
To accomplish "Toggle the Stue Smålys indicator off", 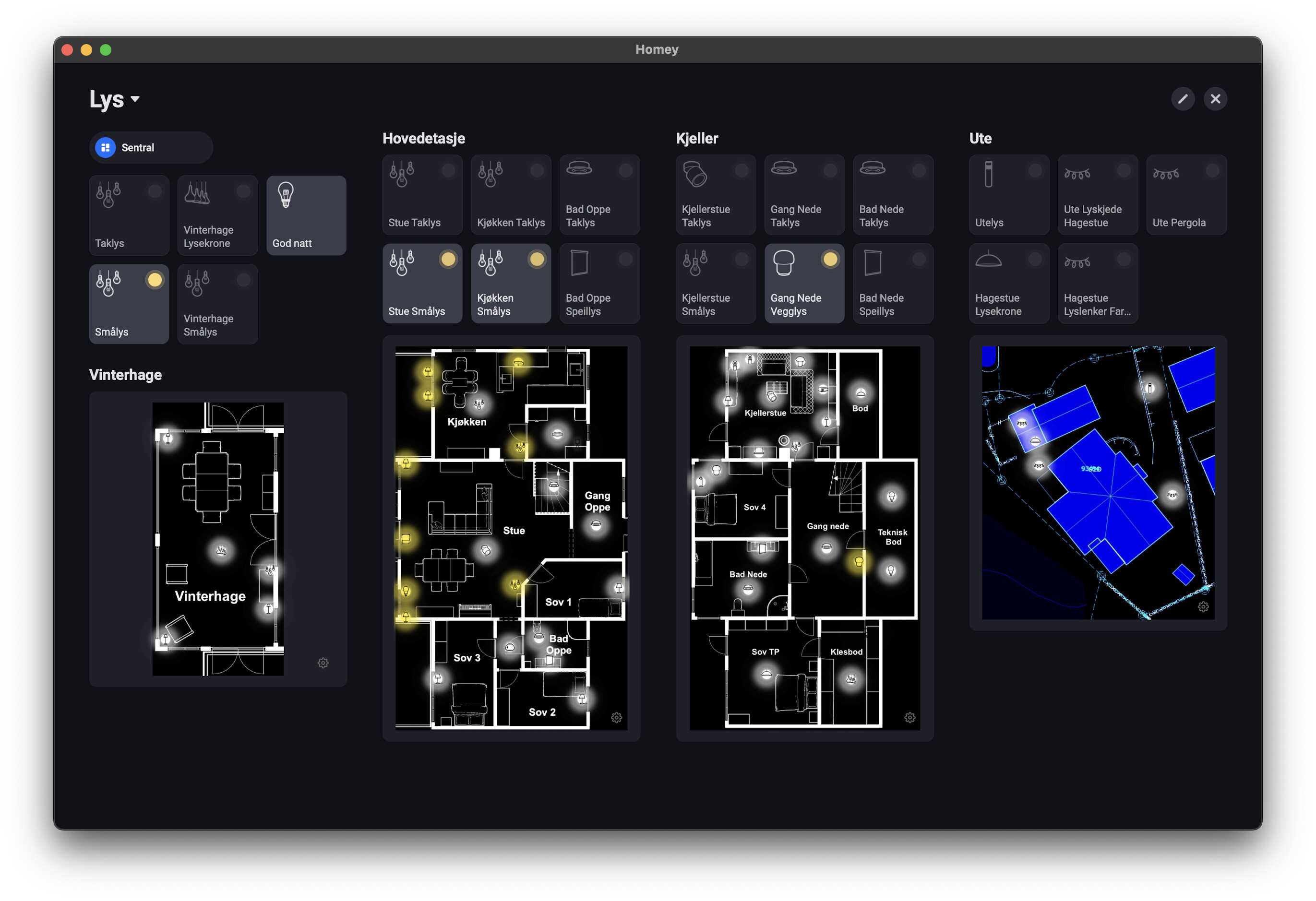I will 448,259.
